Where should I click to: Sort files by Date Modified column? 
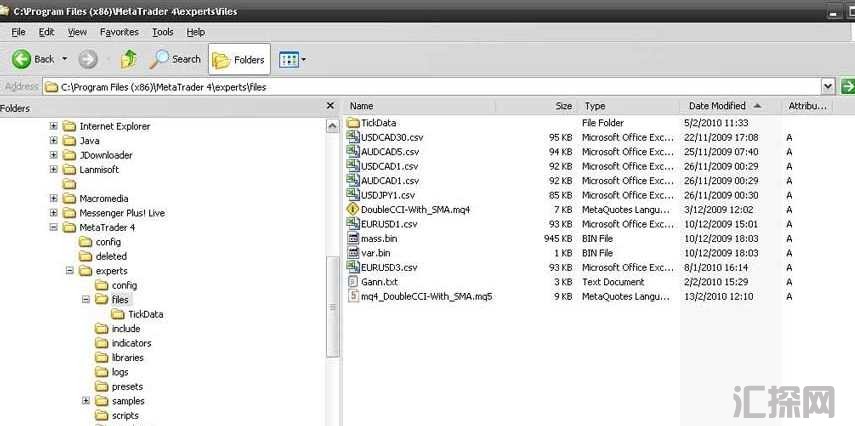717,106
